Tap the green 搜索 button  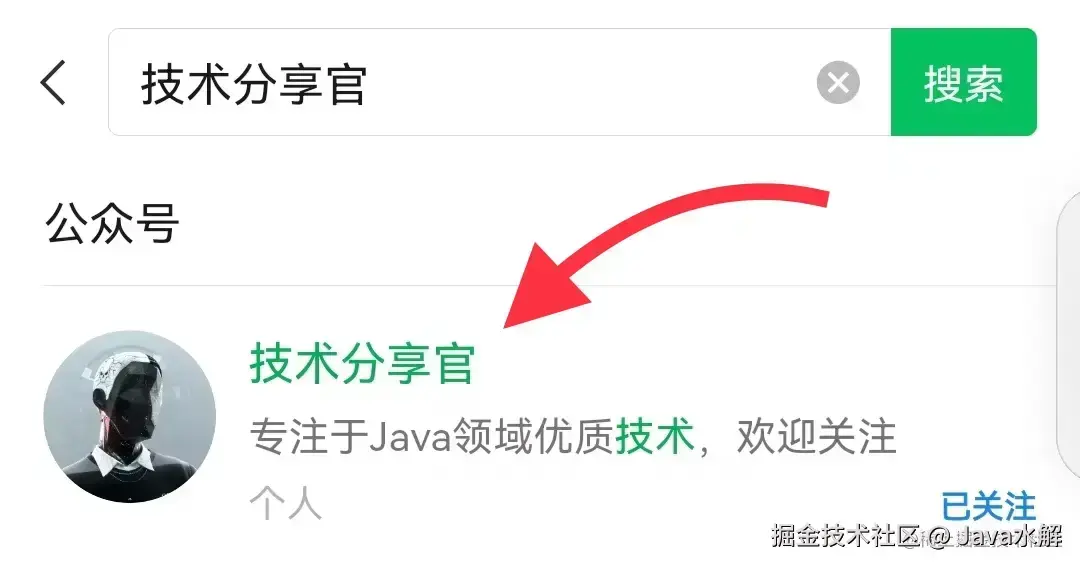click(x=963, y=82)
